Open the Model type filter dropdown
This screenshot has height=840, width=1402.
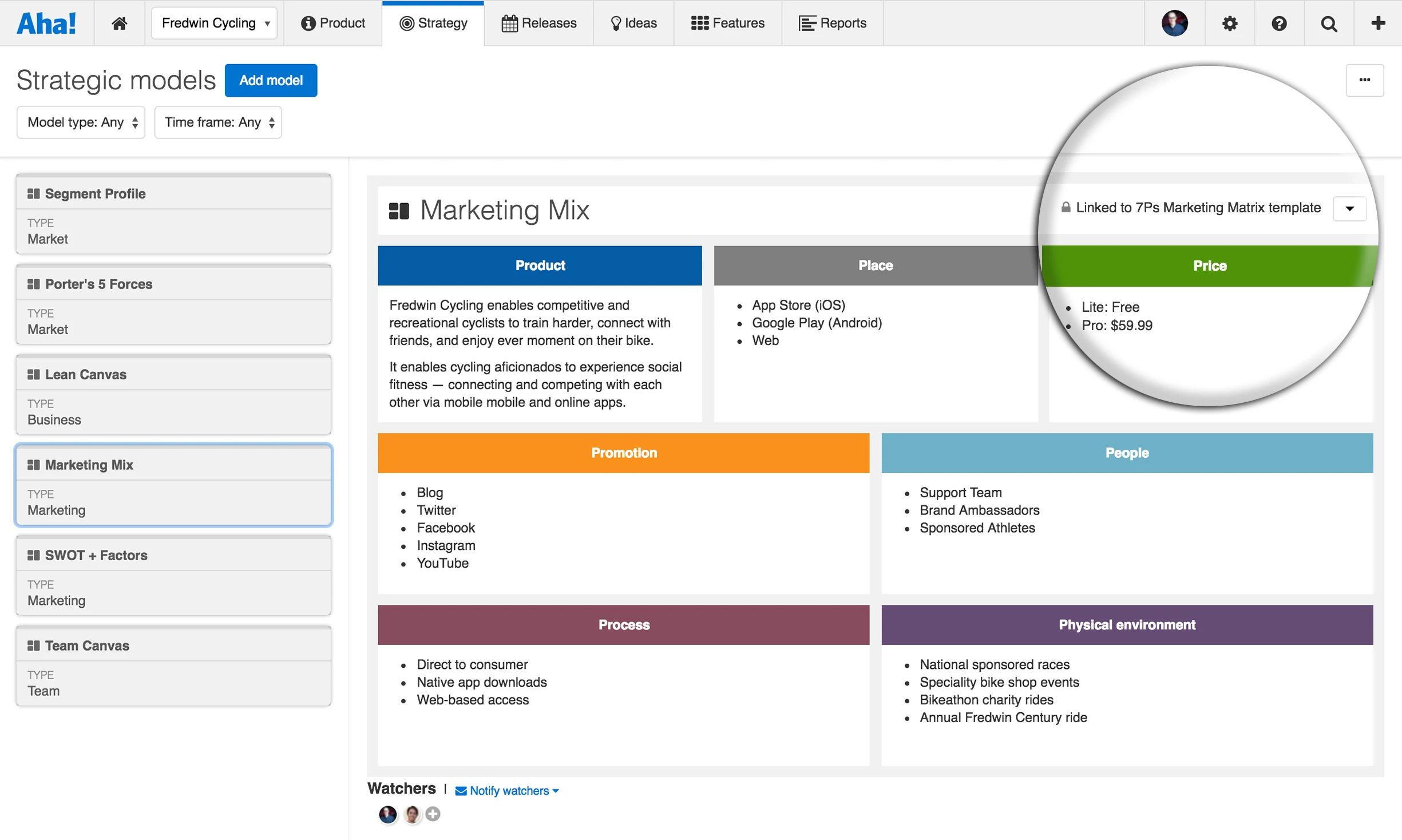(x=81, y=122)
